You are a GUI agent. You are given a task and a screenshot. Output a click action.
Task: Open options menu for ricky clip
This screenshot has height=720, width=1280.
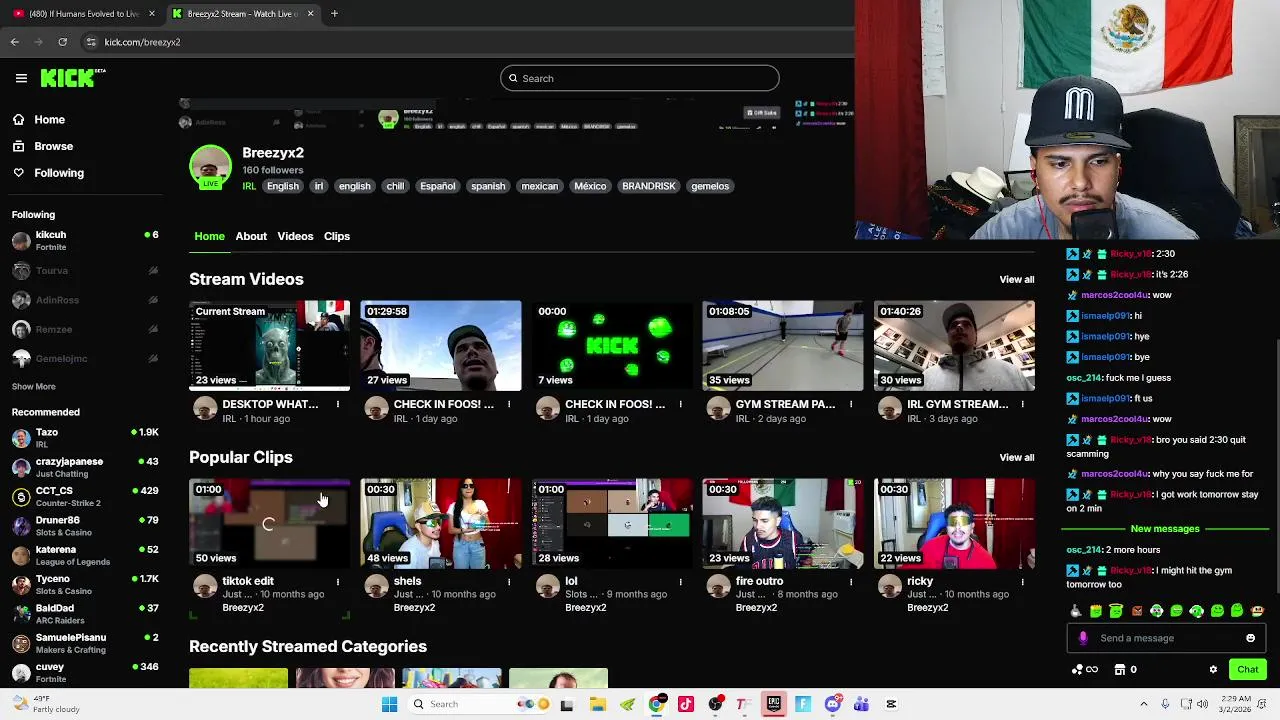[x=1022, y=581]
